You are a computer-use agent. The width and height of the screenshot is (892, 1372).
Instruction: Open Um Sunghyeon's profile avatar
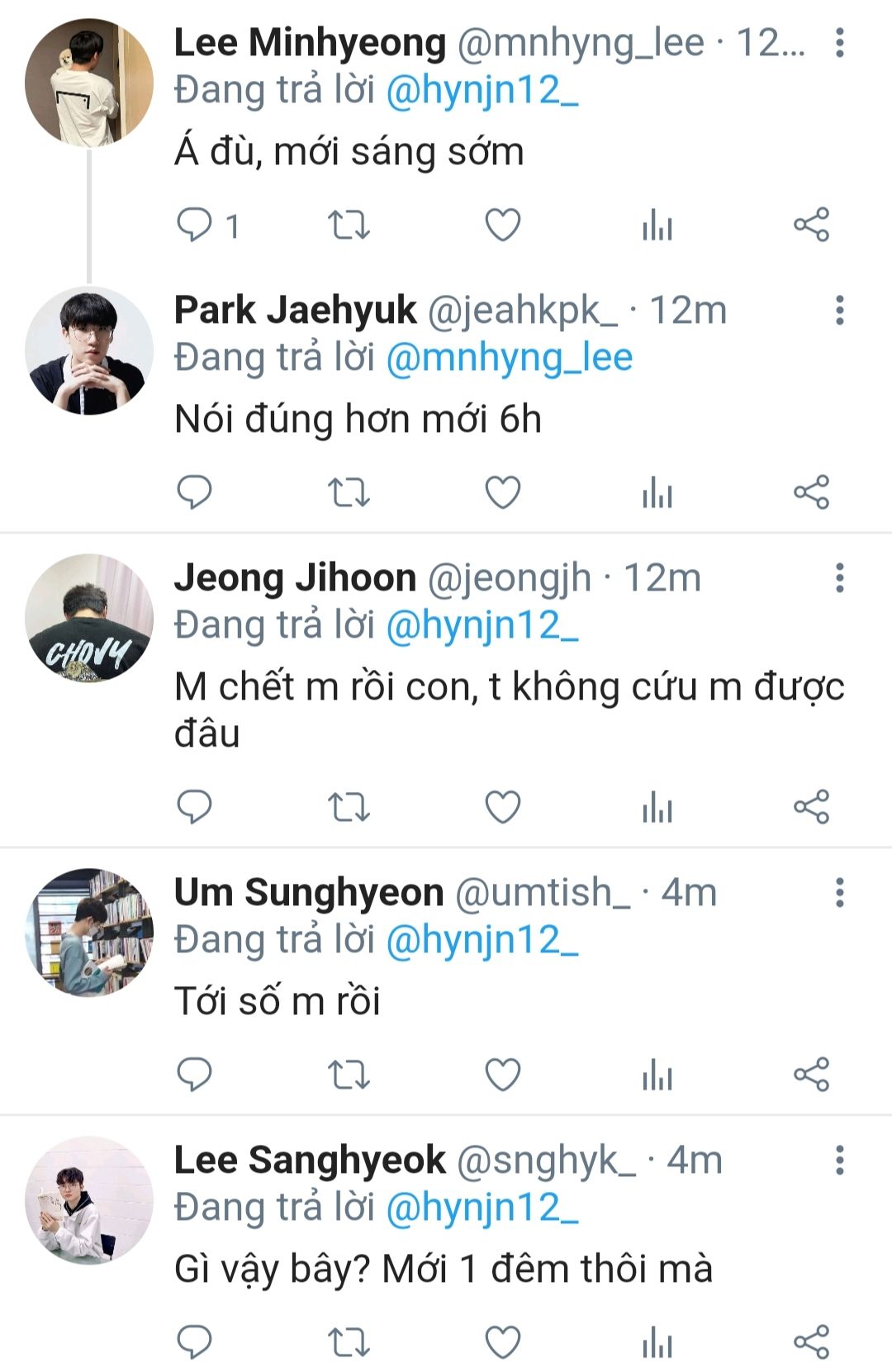(89, 932)
